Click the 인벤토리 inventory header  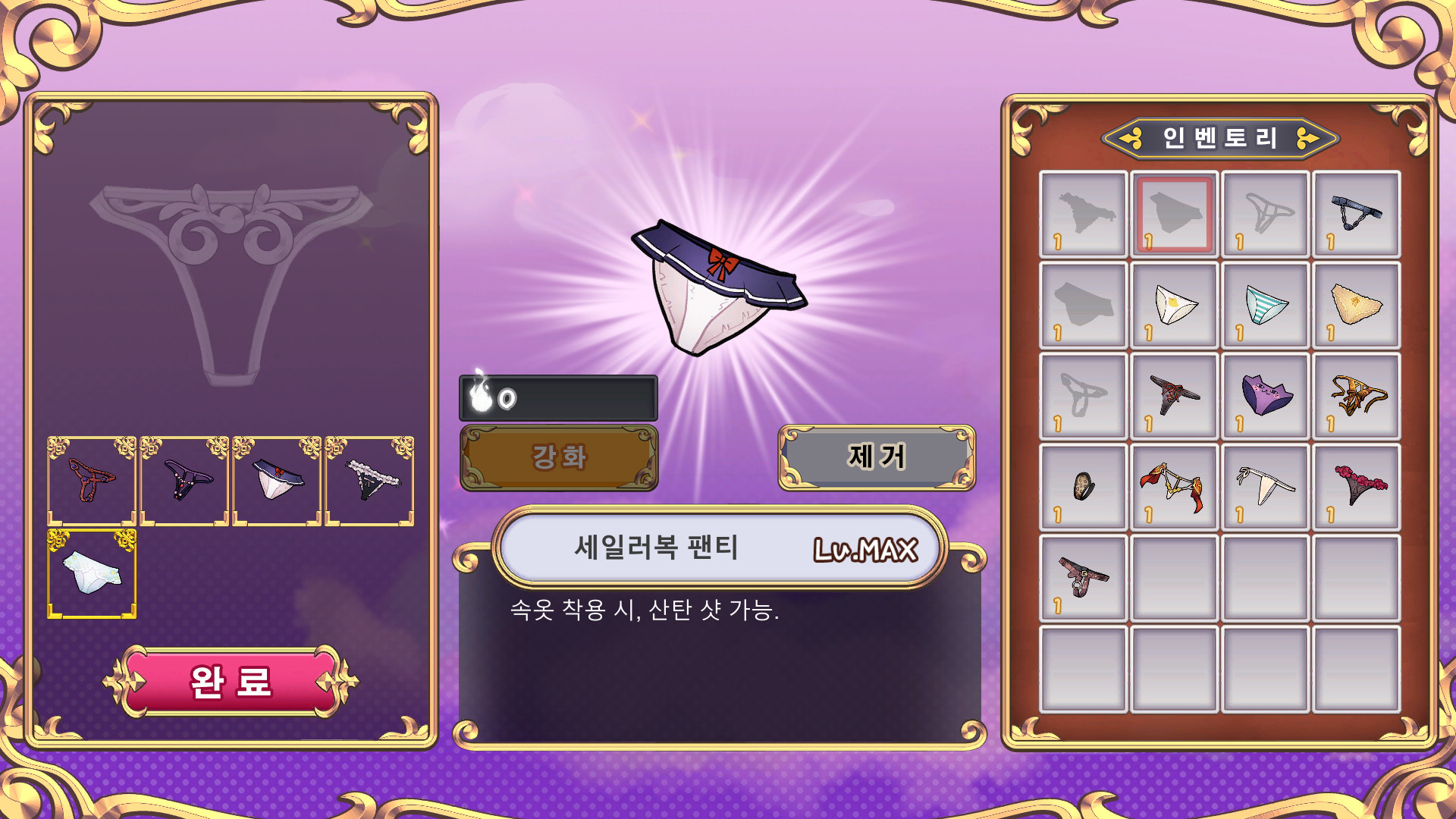point(1220,138)
